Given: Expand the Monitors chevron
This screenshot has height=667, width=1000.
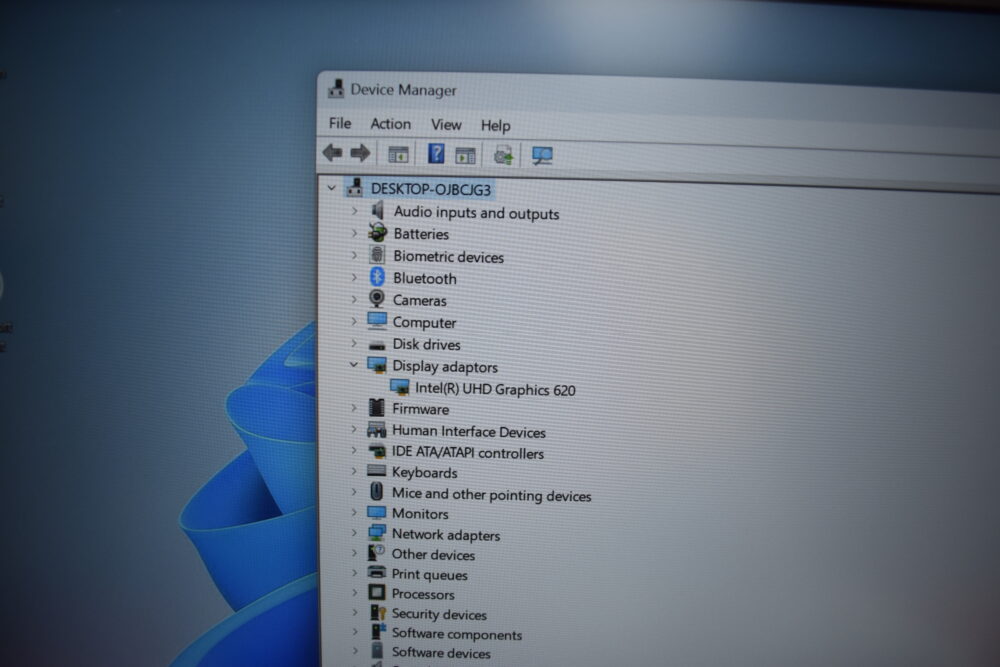Looking at the screenshot, I should point(354,512).
